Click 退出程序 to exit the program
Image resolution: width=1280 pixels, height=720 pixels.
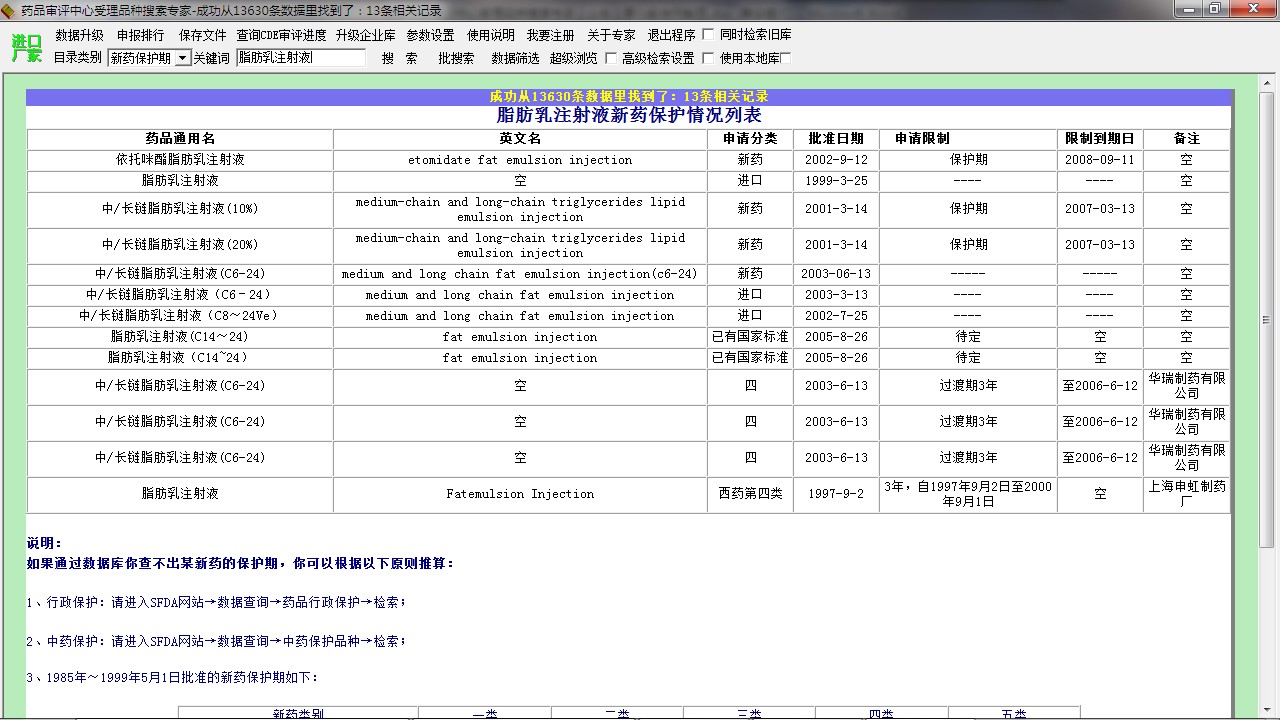click(671, 35)
